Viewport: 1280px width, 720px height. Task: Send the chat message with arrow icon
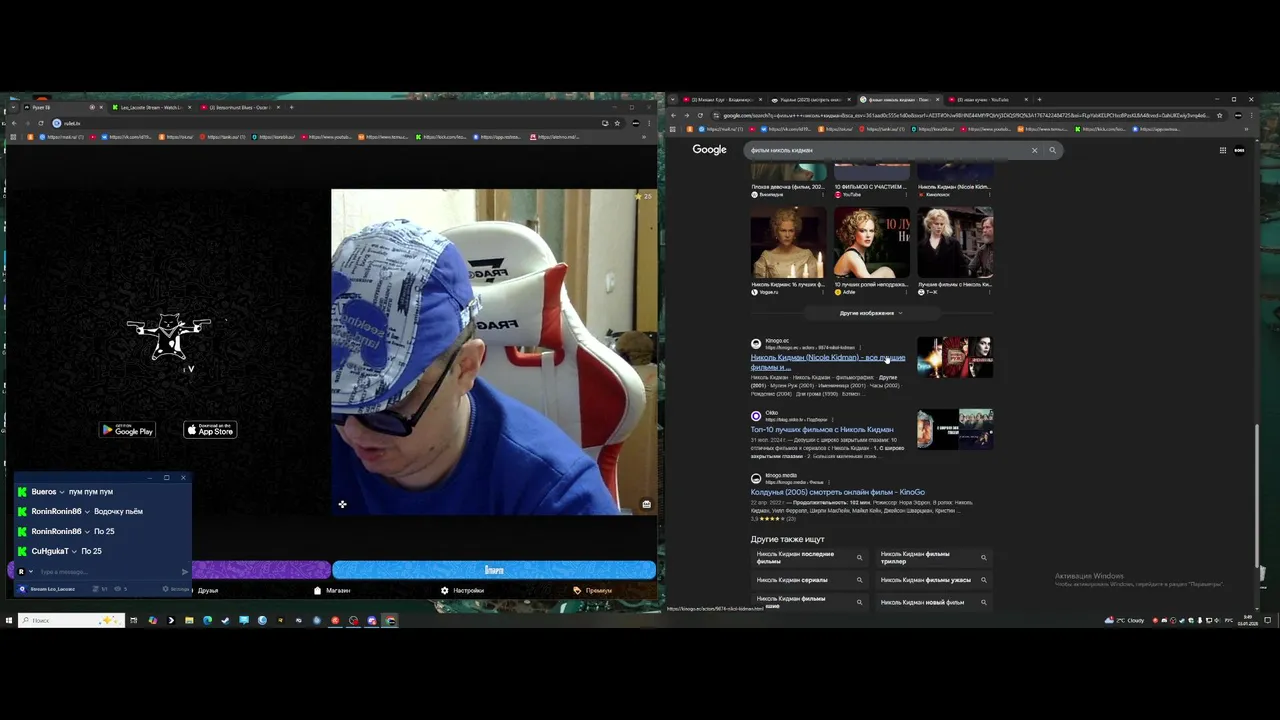click(184, 572)
